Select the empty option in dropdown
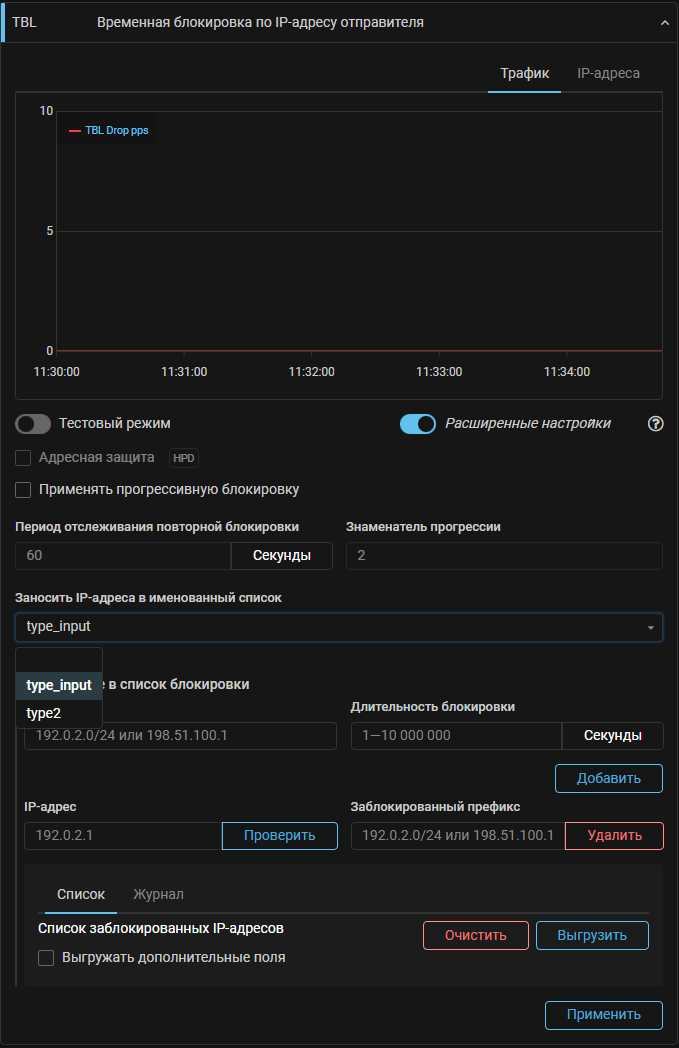The height and width of the screenshot is (1048, 679). [59, 660]
